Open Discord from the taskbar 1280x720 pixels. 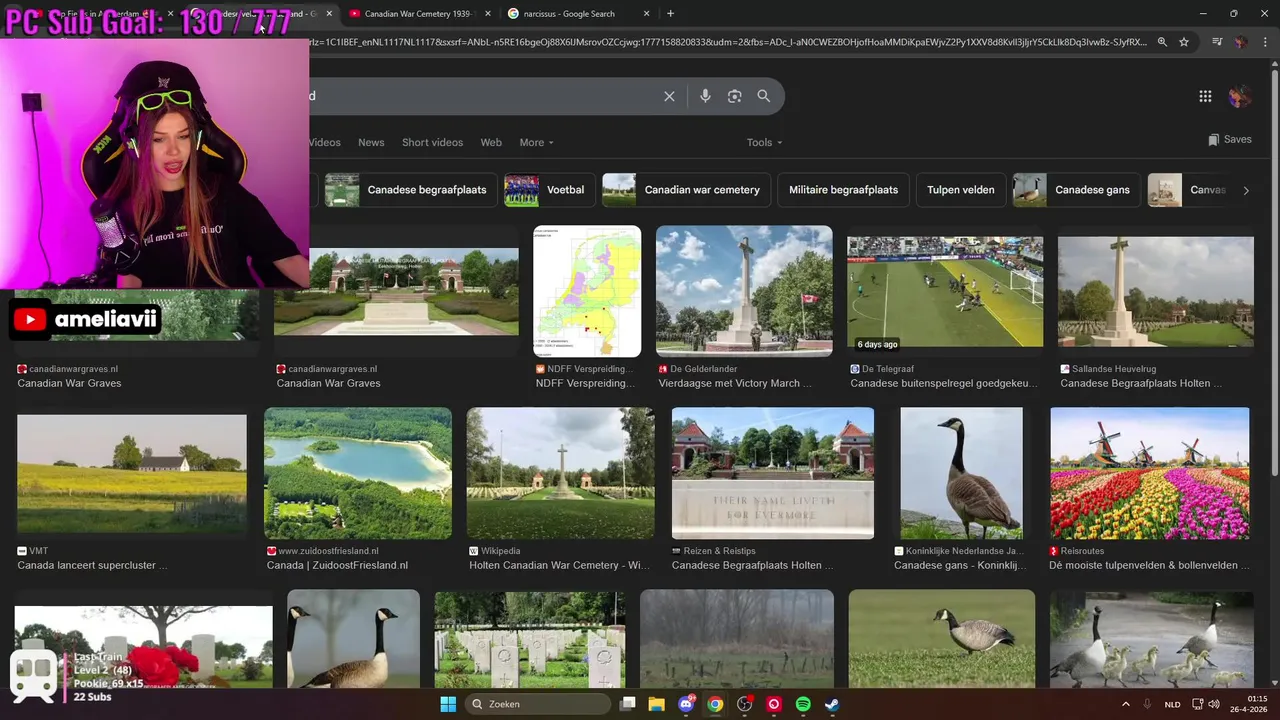click(x=686, y=704)
